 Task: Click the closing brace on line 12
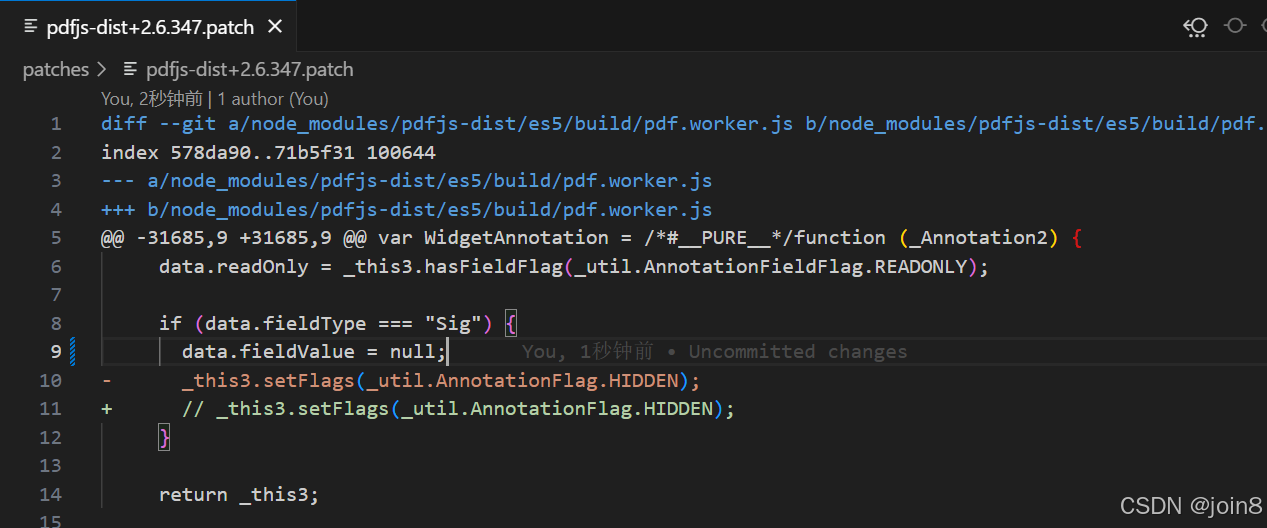pos(165,437)
